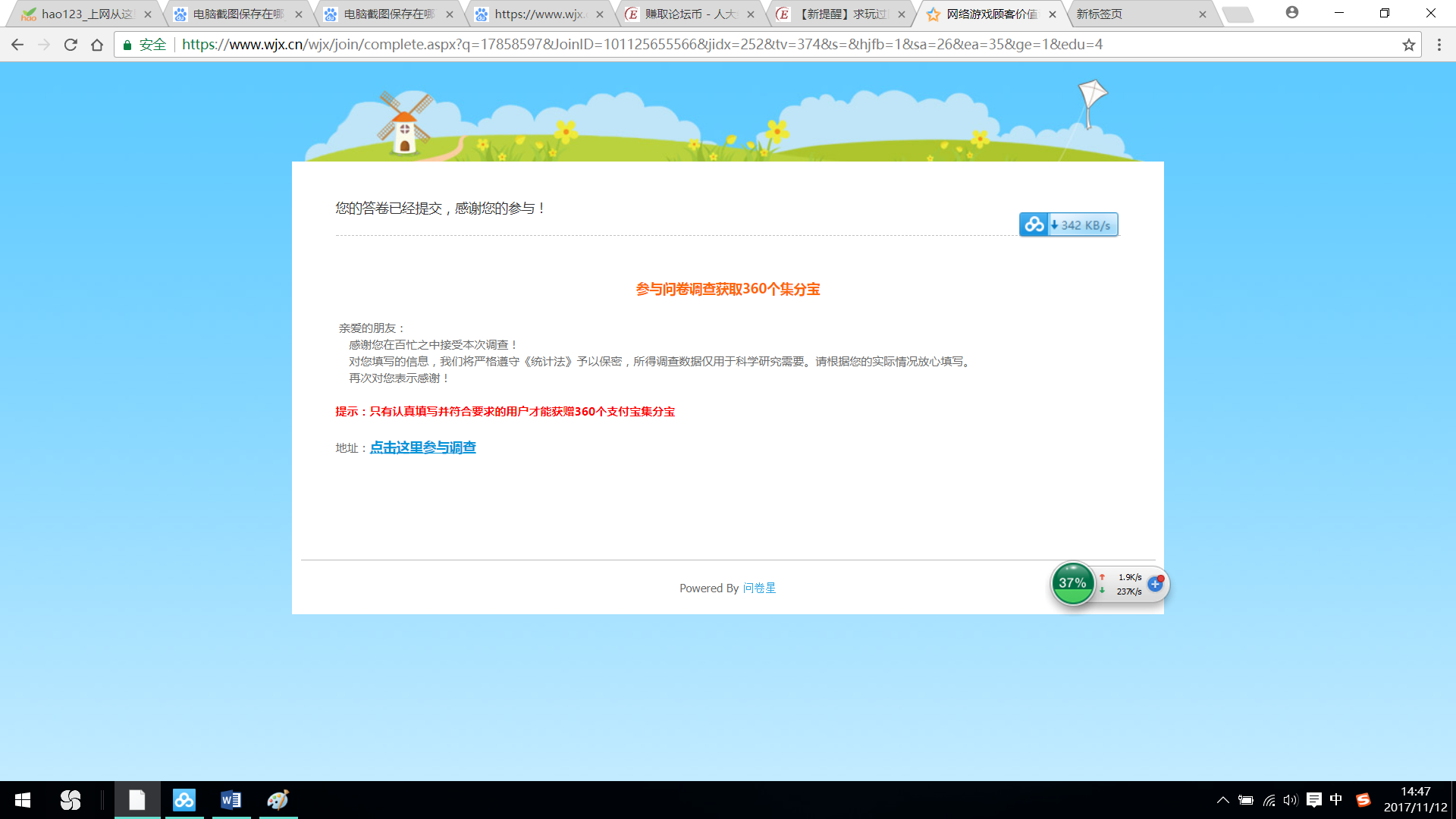1456x819 pixels.
Task: Bookmark this page with star icon
Action: click(x=1408, y=45)
